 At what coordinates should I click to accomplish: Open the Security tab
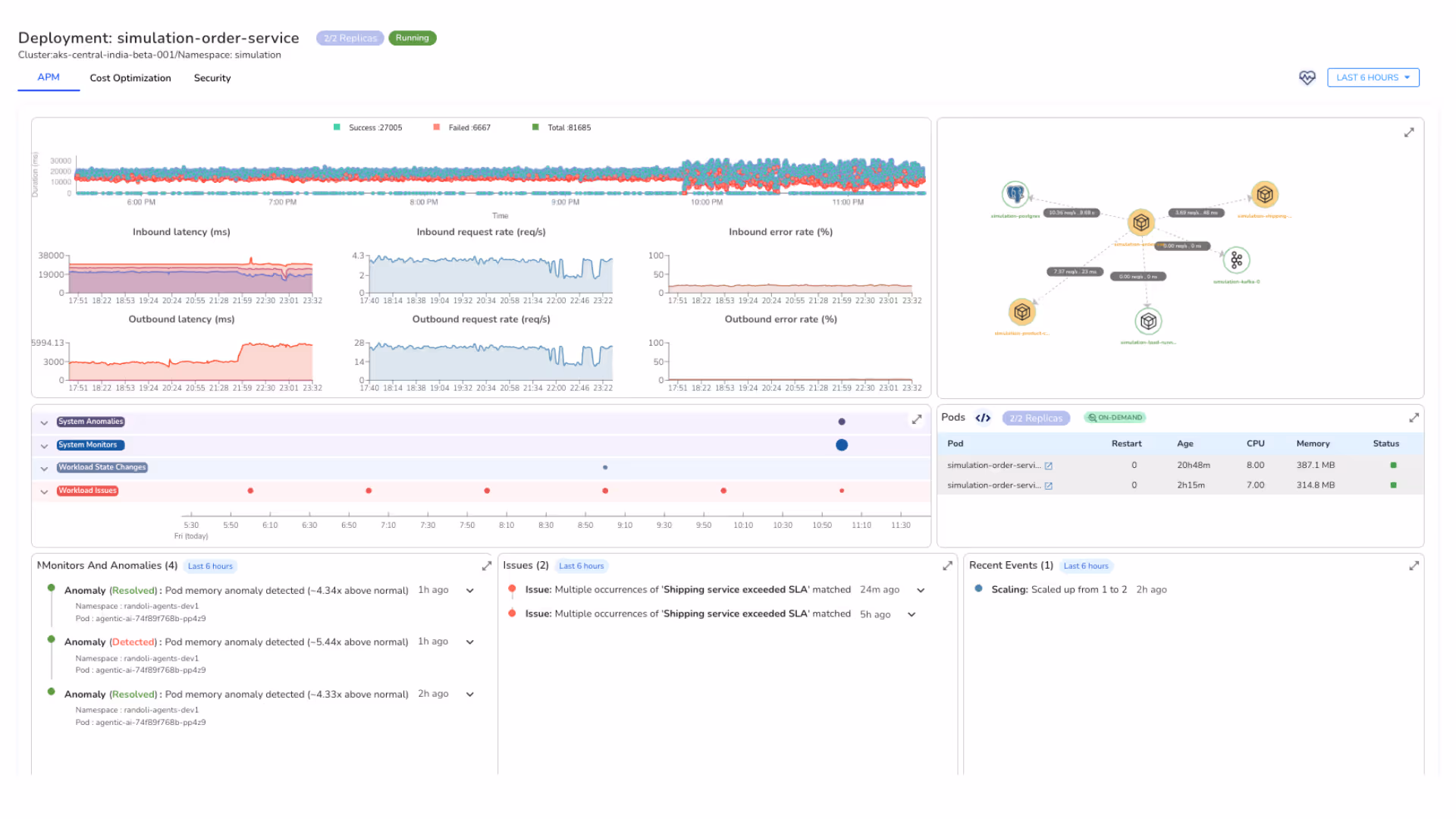click(212, 78)
